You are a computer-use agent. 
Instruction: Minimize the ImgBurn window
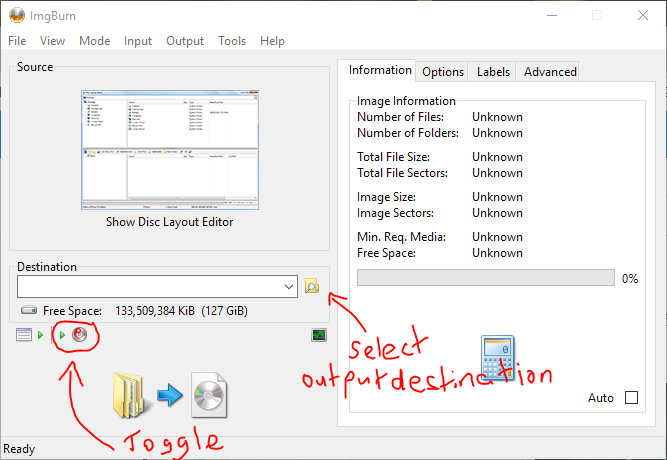click(552, 15)
